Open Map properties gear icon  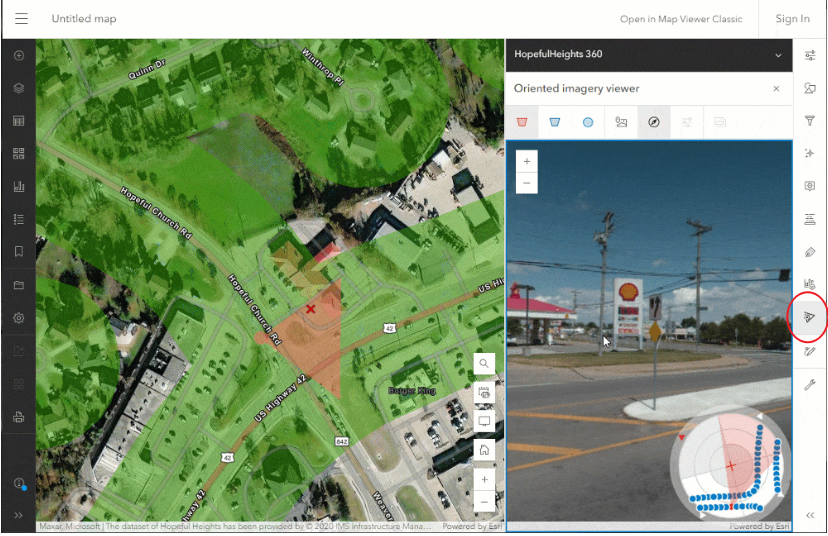click(19, 318)
